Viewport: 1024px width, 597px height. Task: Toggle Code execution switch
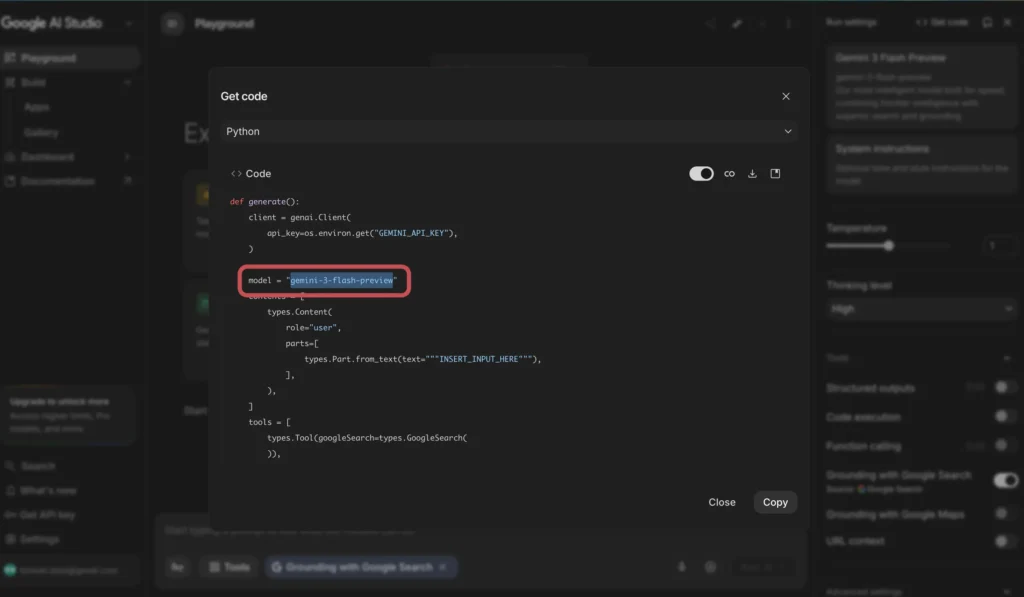tap(1004, 417)
